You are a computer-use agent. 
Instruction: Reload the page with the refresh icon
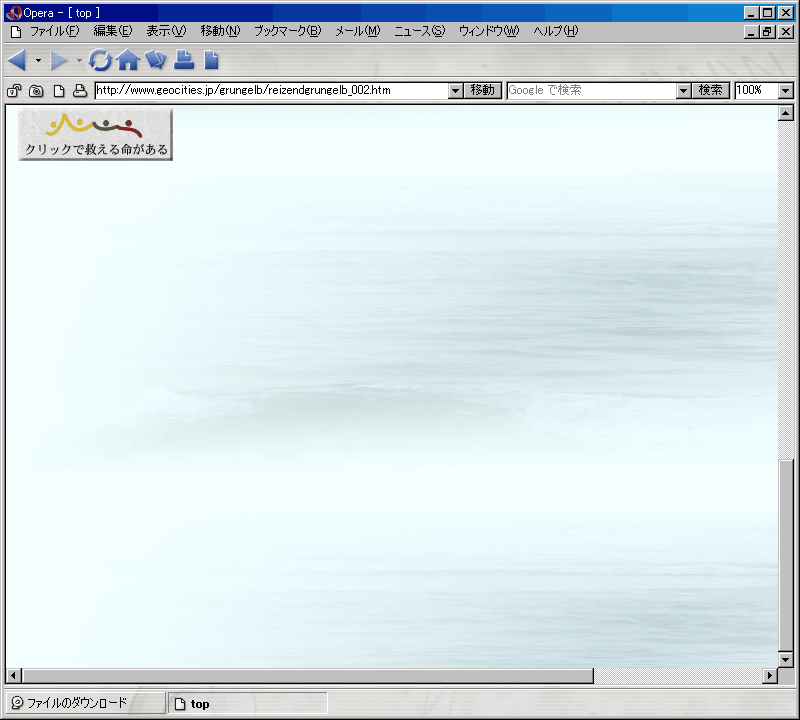(100, 60)
